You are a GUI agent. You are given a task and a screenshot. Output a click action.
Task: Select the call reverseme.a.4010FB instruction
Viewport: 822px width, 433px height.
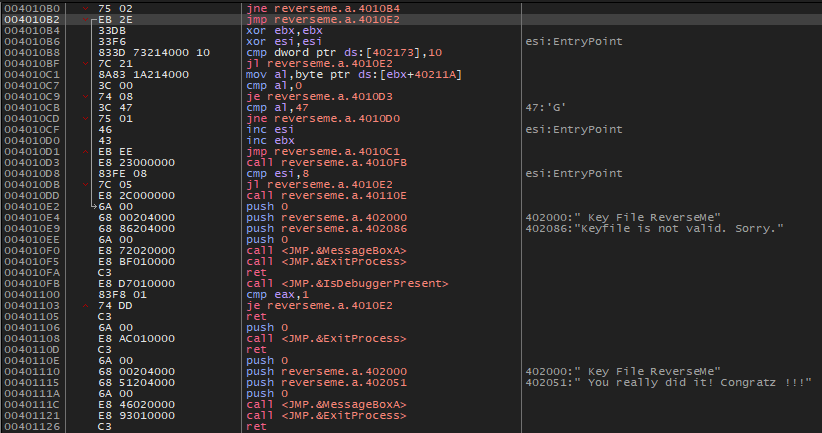327,163
